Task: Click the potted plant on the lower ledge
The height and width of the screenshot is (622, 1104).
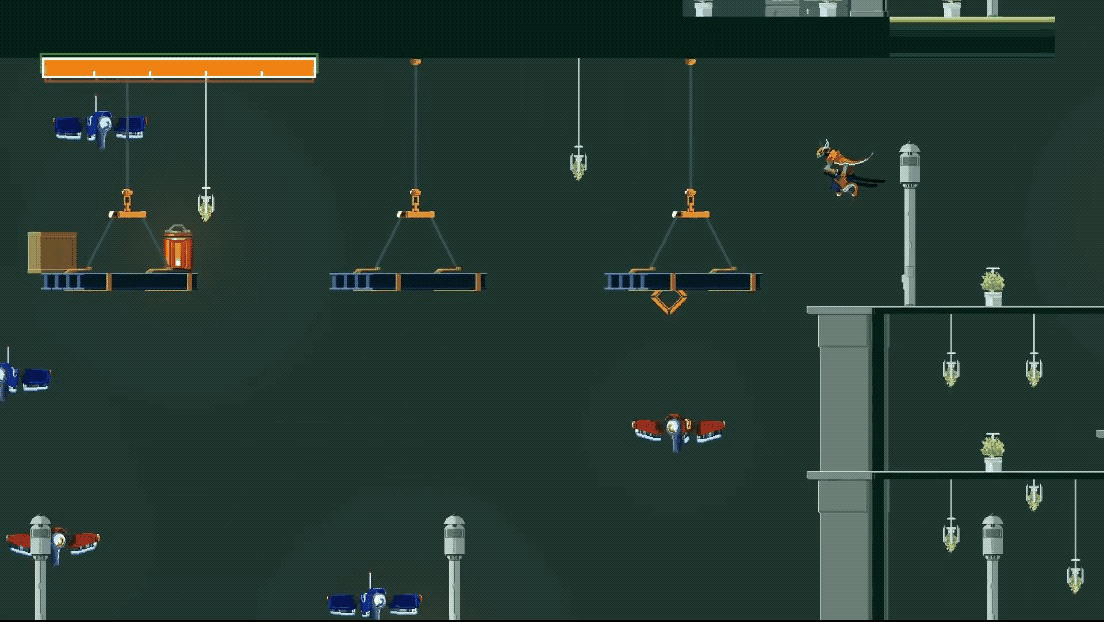Action: (x=992, y=452)
